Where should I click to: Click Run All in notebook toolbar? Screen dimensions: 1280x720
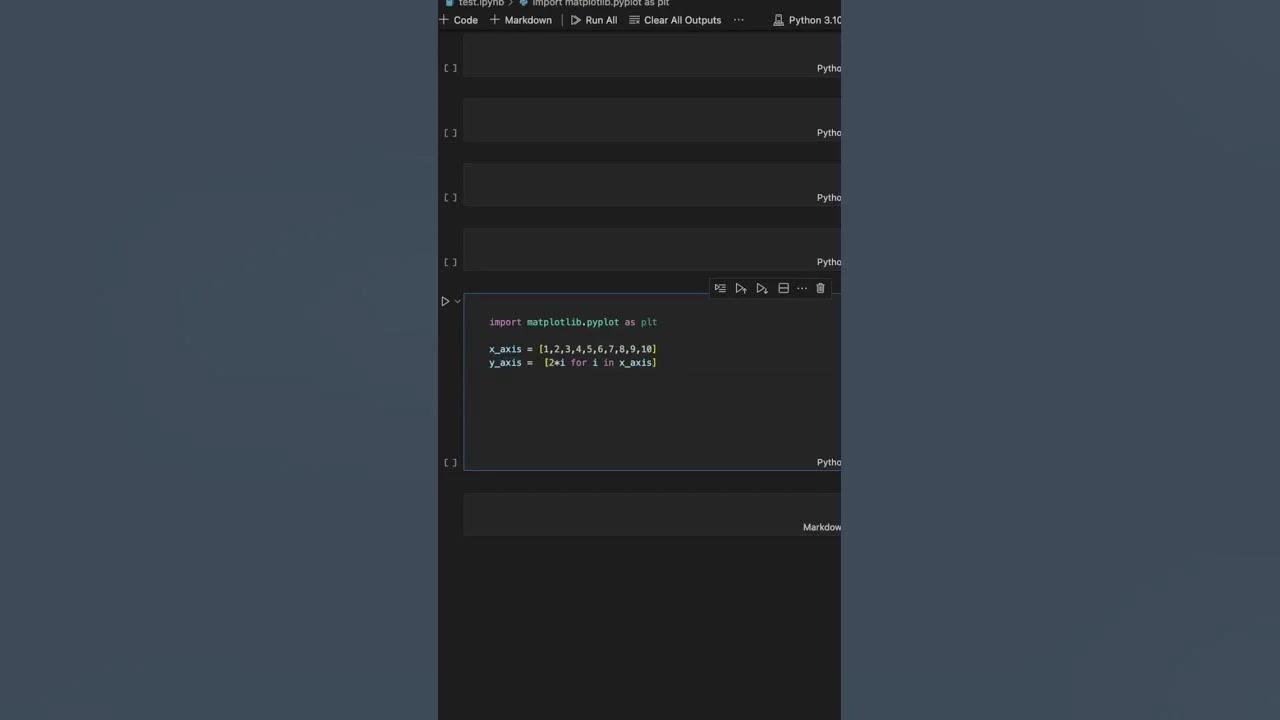594,20
